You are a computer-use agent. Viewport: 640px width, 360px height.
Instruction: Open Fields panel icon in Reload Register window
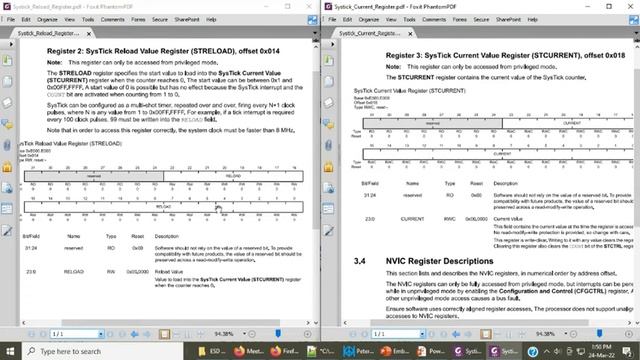(x=7, y=209)
